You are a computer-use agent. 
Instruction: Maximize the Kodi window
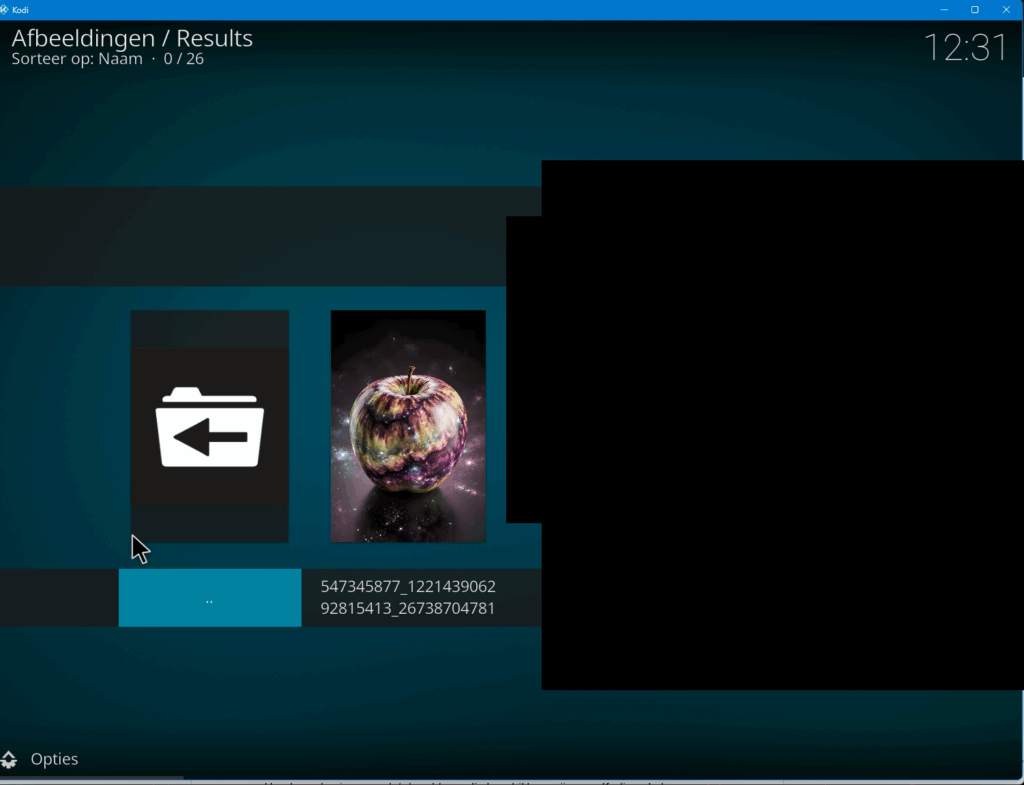[975, 9]
